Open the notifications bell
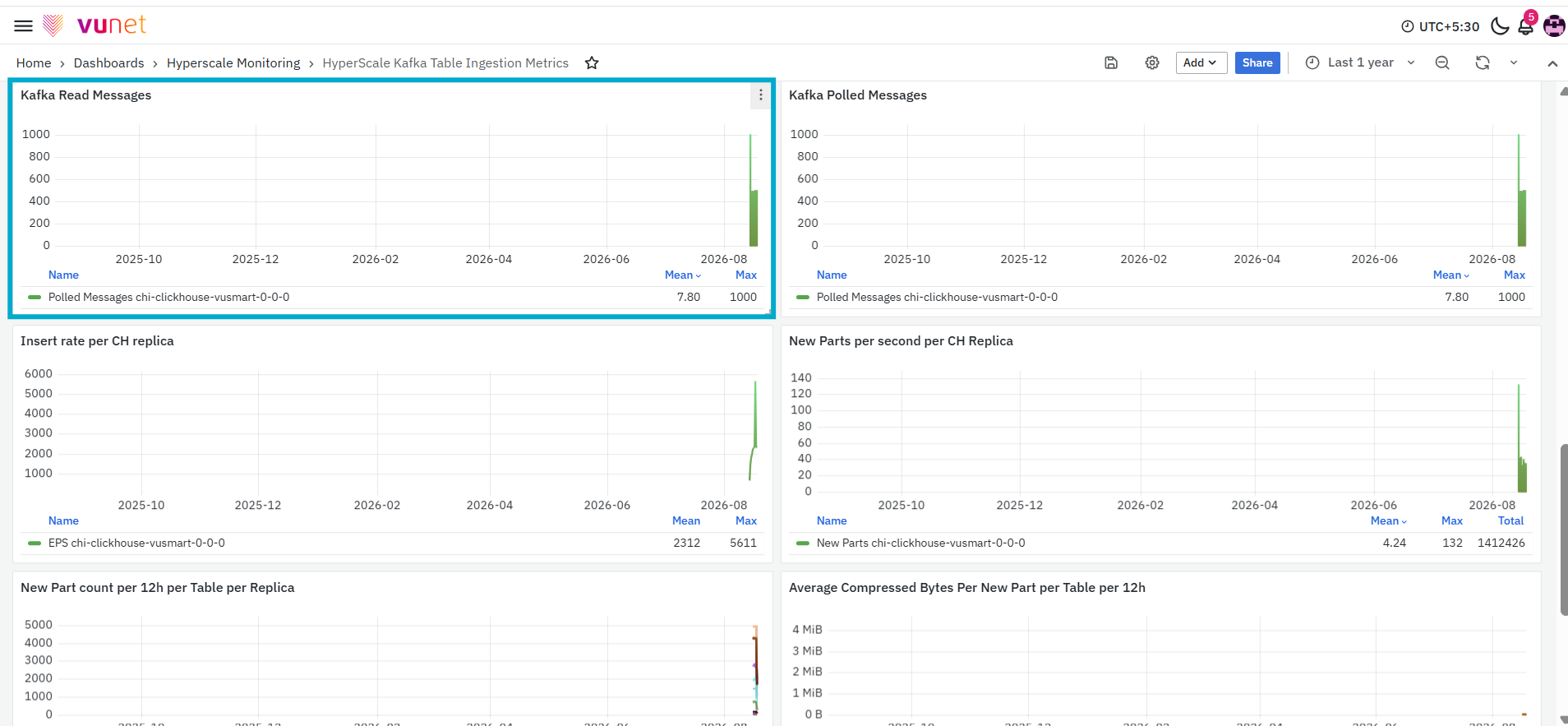Image resolution: width=1568 pixels, height=726 pixels. point(1526,25)
